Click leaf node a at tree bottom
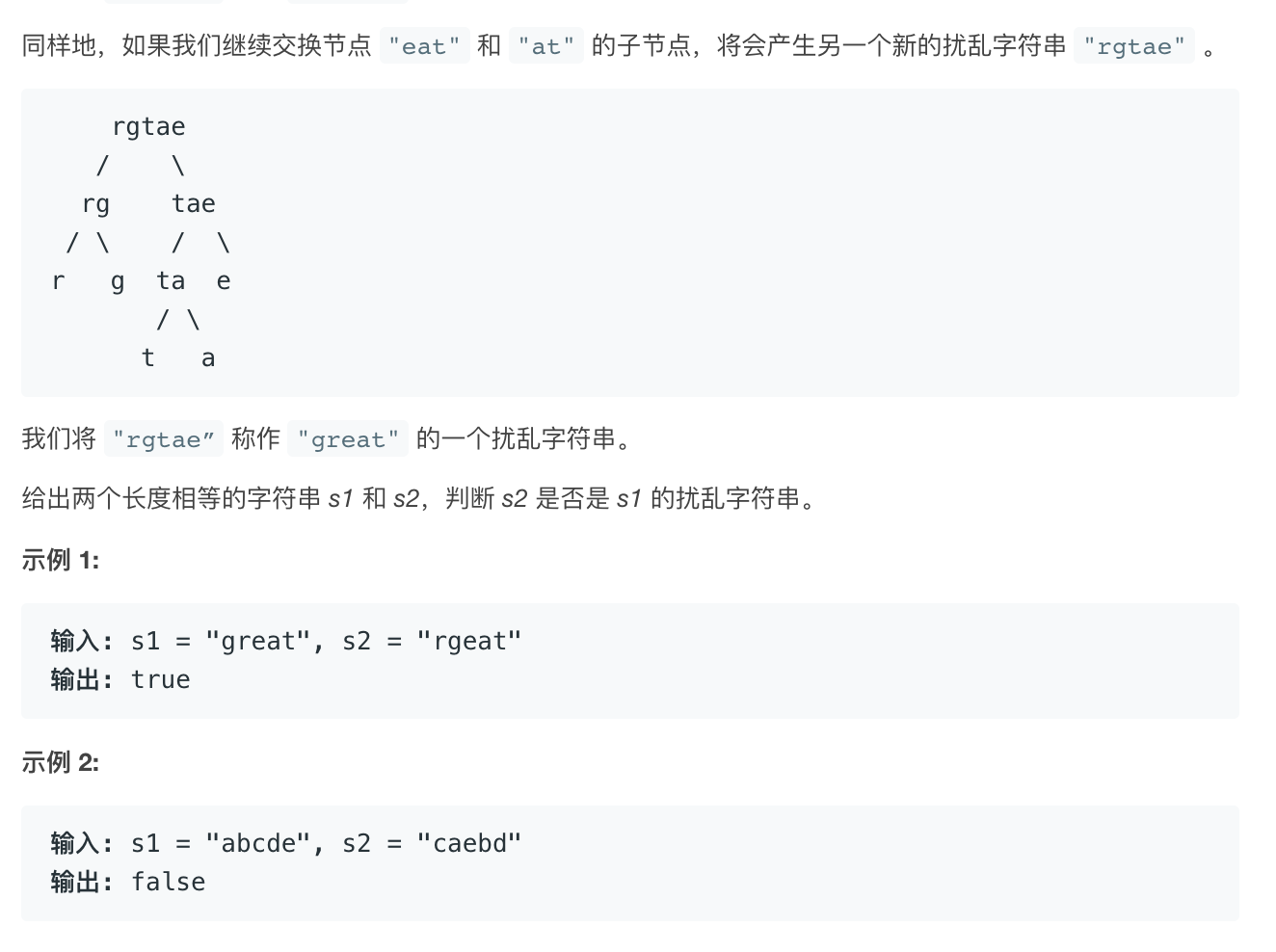Screen dimensions: 1276x952 208,358
